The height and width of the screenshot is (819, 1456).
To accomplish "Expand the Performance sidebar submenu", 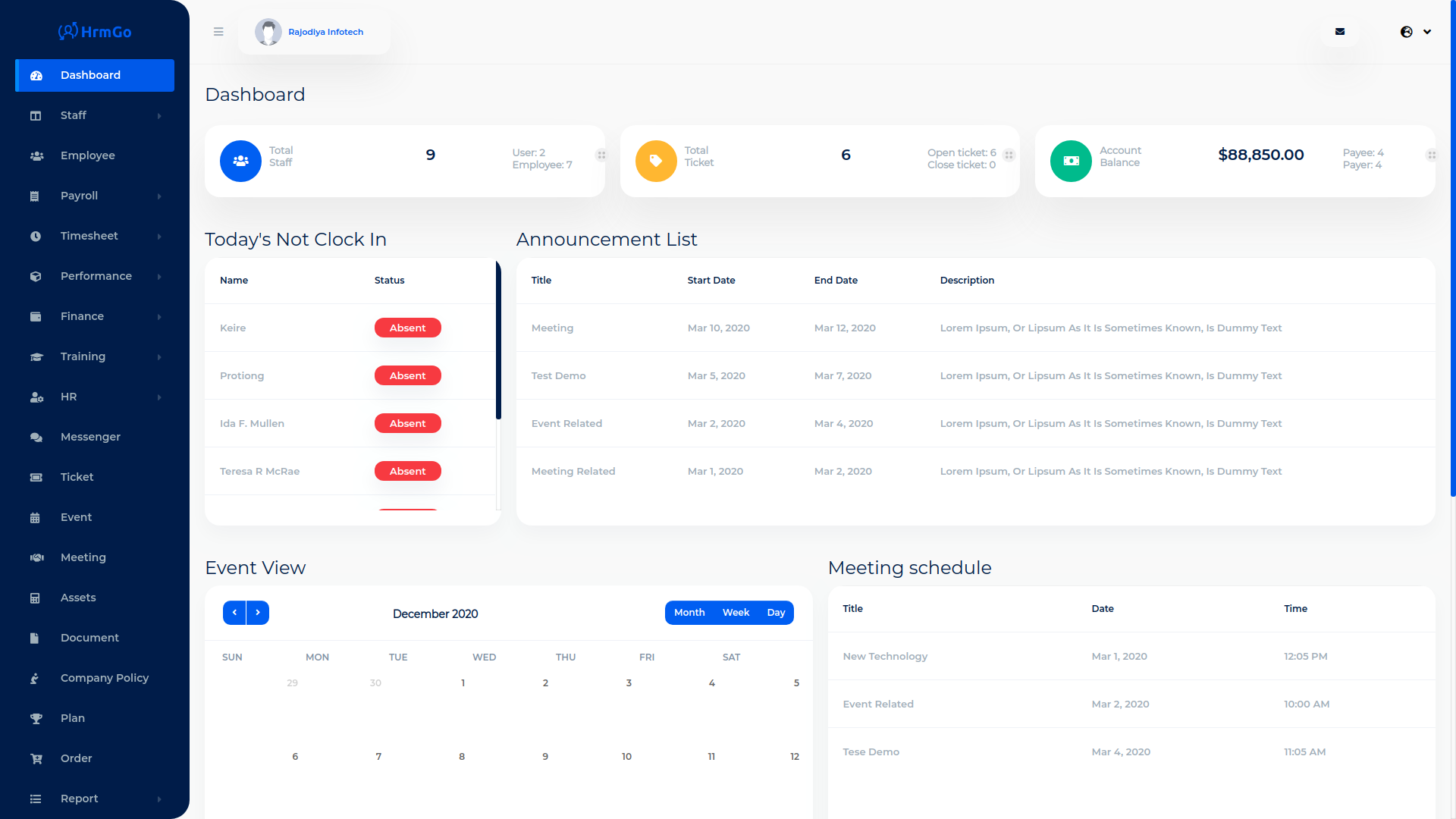I will [x=95, y=276].
